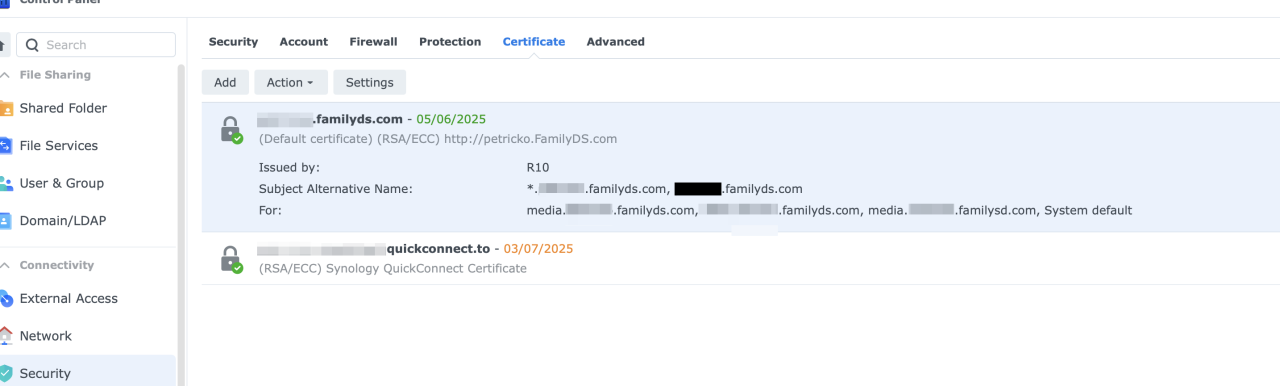Click the Domain/LDAP icon
Image resolution: width=1280 pixels, height=386 pixels.
click(x=5, y=221)
